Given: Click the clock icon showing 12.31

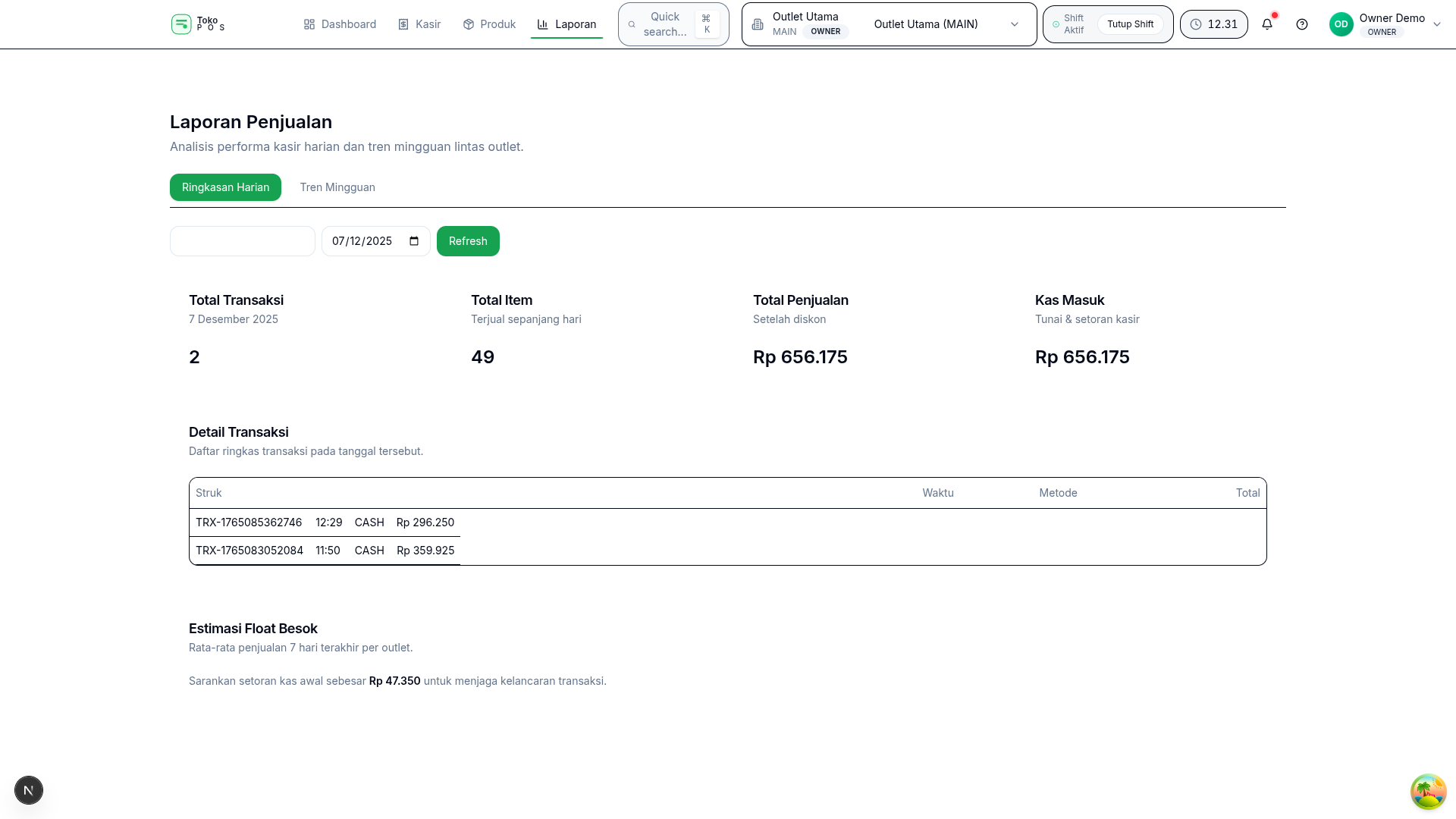Looking at the screenshot, I should (x=1196, y=24).
